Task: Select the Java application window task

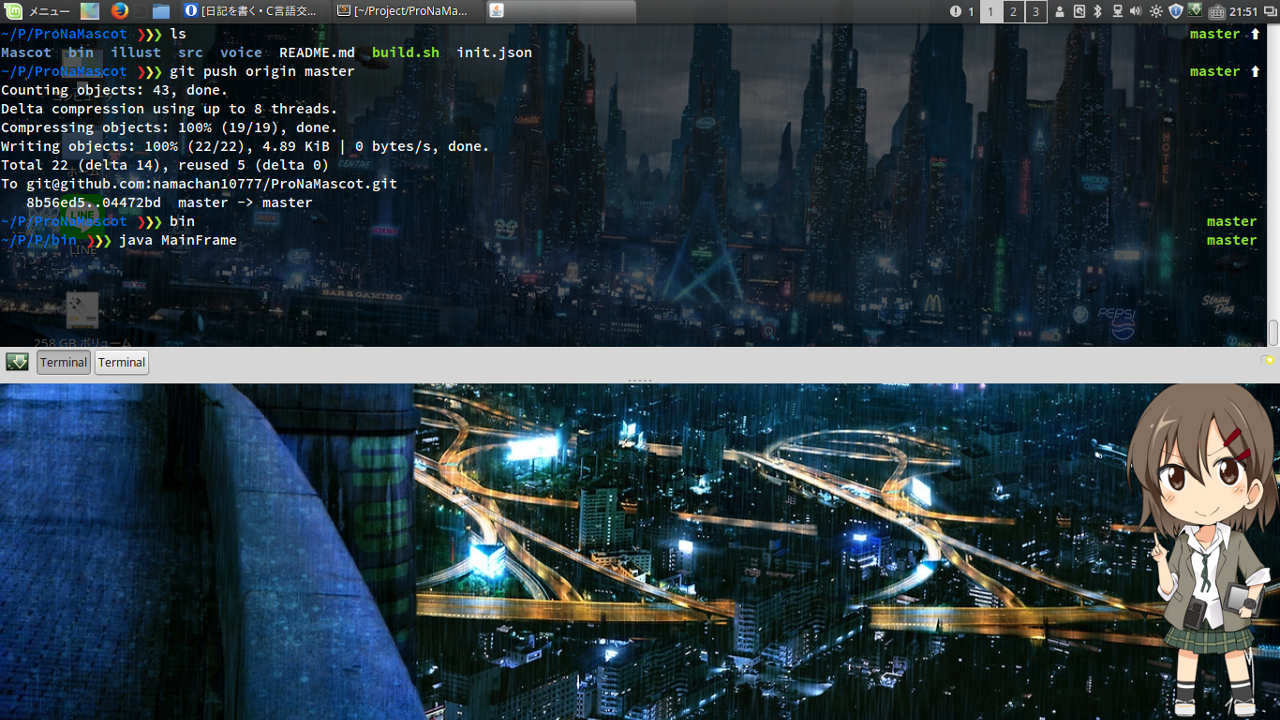Action: click(561, 11)
